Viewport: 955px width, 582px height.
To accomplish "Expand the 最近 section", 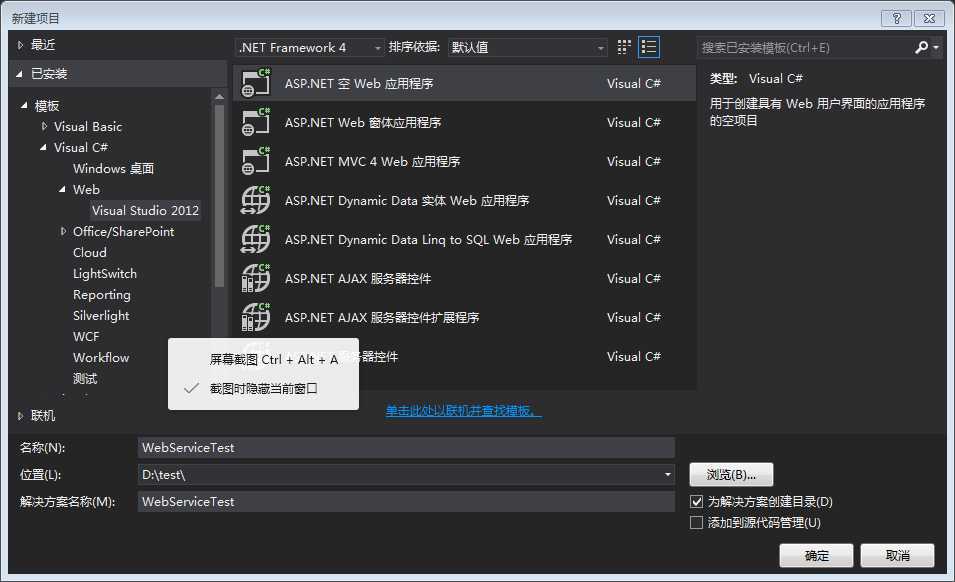I will coord(20,45).
